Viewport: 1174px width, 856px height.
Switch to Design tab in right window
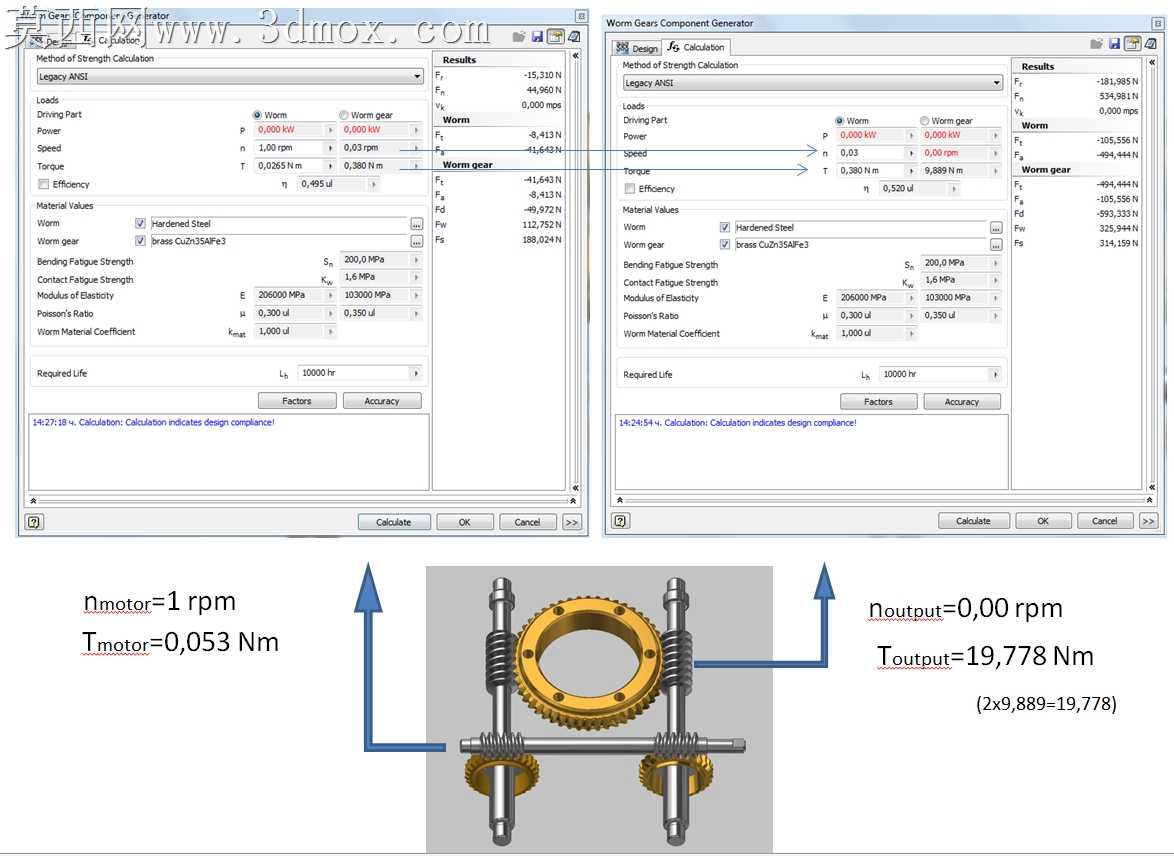coord(637,48)
